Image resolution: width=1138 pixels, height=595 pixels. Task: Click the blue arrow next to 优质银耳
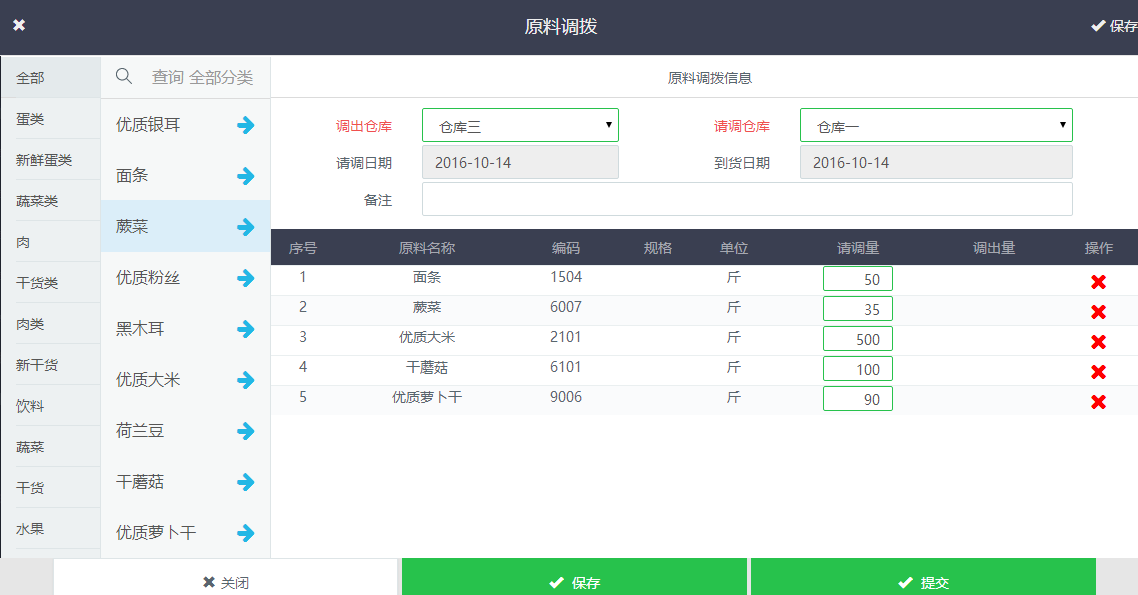[246, 125]
